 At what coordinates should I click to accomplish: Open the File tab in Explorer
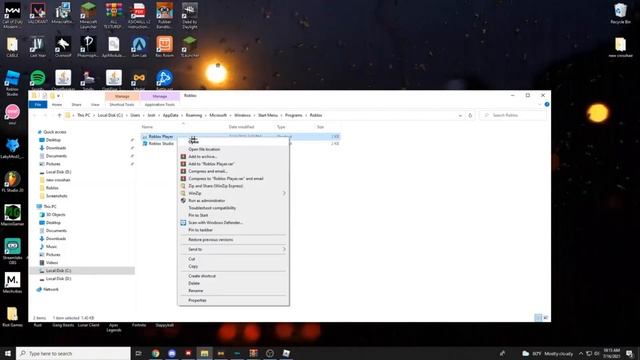tap(38, 105)
